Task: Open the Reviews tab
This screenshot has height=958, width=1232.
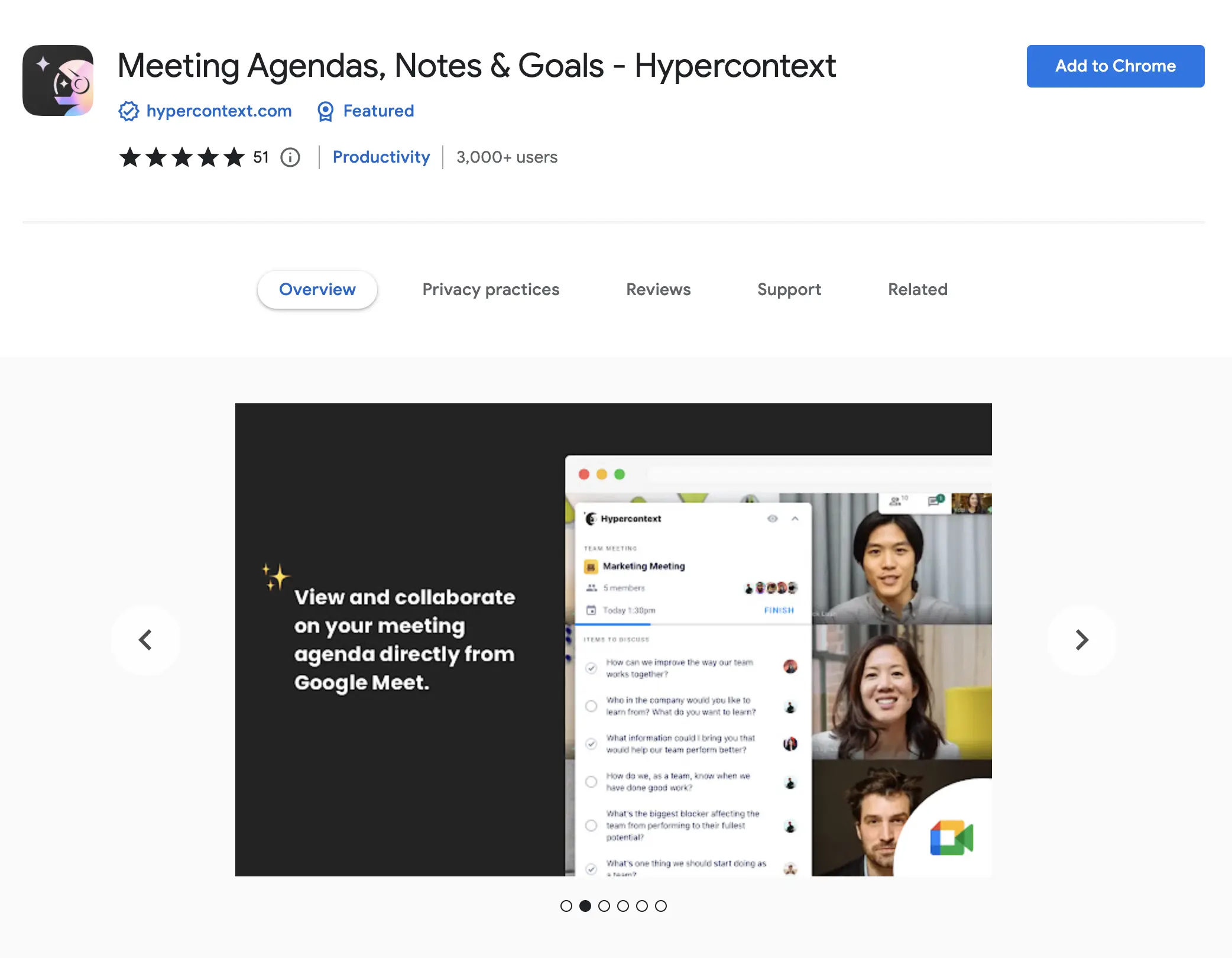Action: (659, 290)
